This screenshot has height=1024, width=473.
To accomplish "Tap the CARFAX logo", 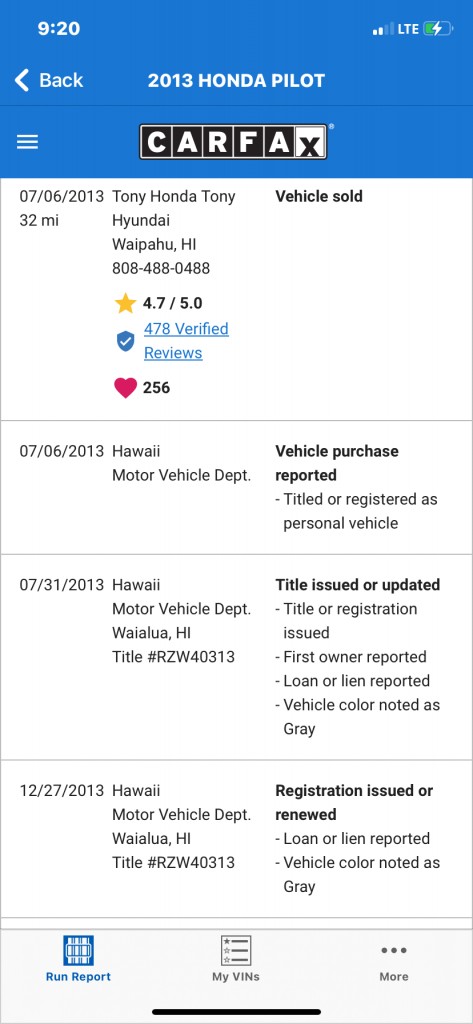I will click(x=233, y=142).
